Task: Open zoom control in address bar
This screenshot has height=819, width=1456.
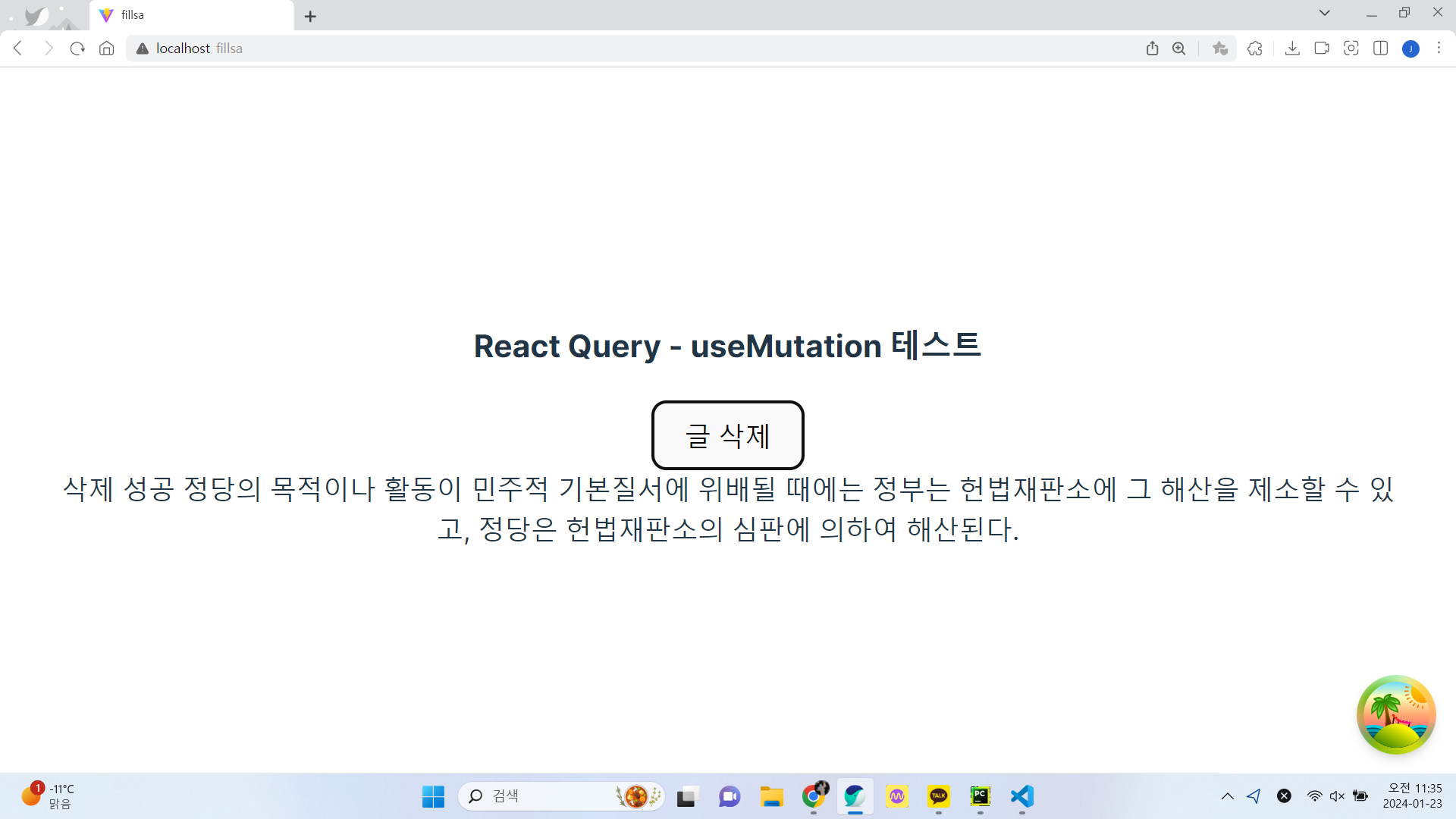Action: tap(1178, 49)
